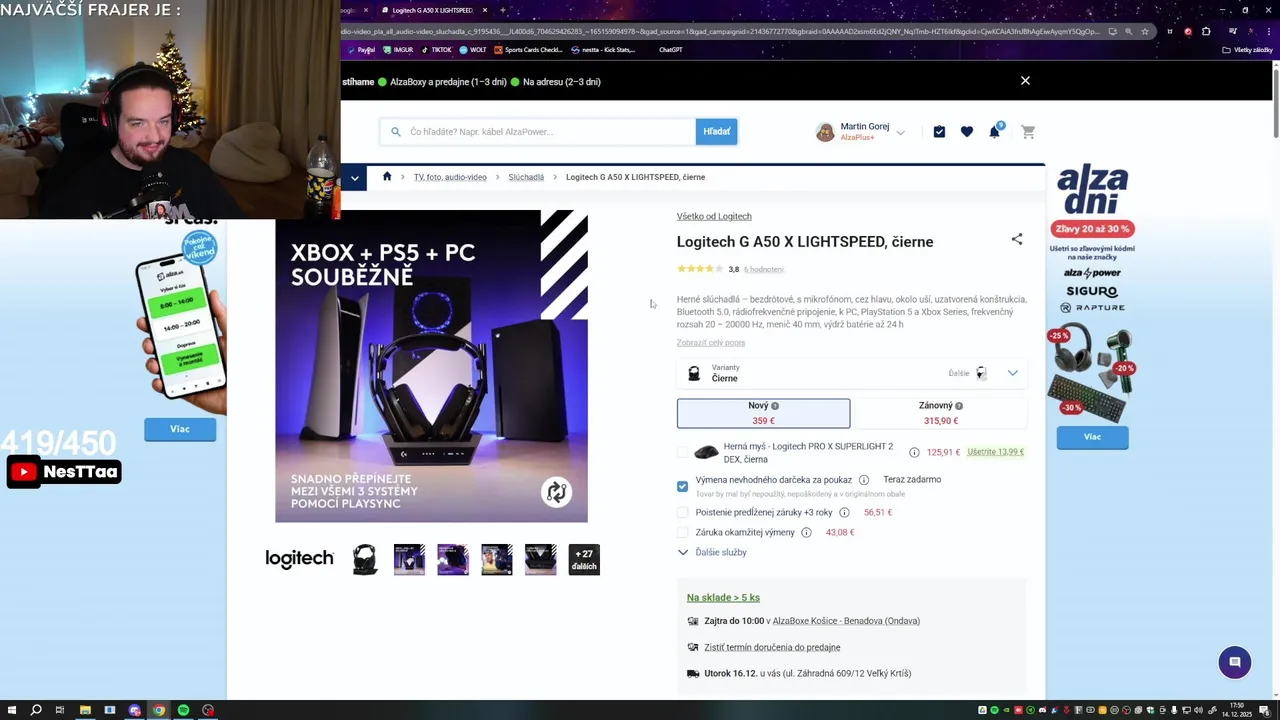Open File Explorer from taskbar

(x=85, y=710)
